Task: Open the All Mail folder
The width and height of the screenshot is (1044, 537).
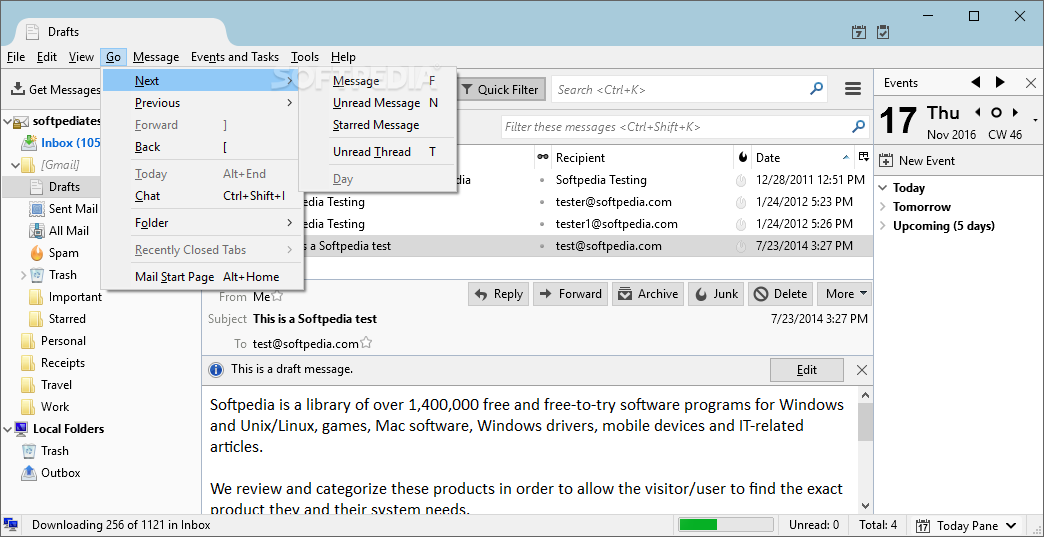Action: [x=69, y=231]
